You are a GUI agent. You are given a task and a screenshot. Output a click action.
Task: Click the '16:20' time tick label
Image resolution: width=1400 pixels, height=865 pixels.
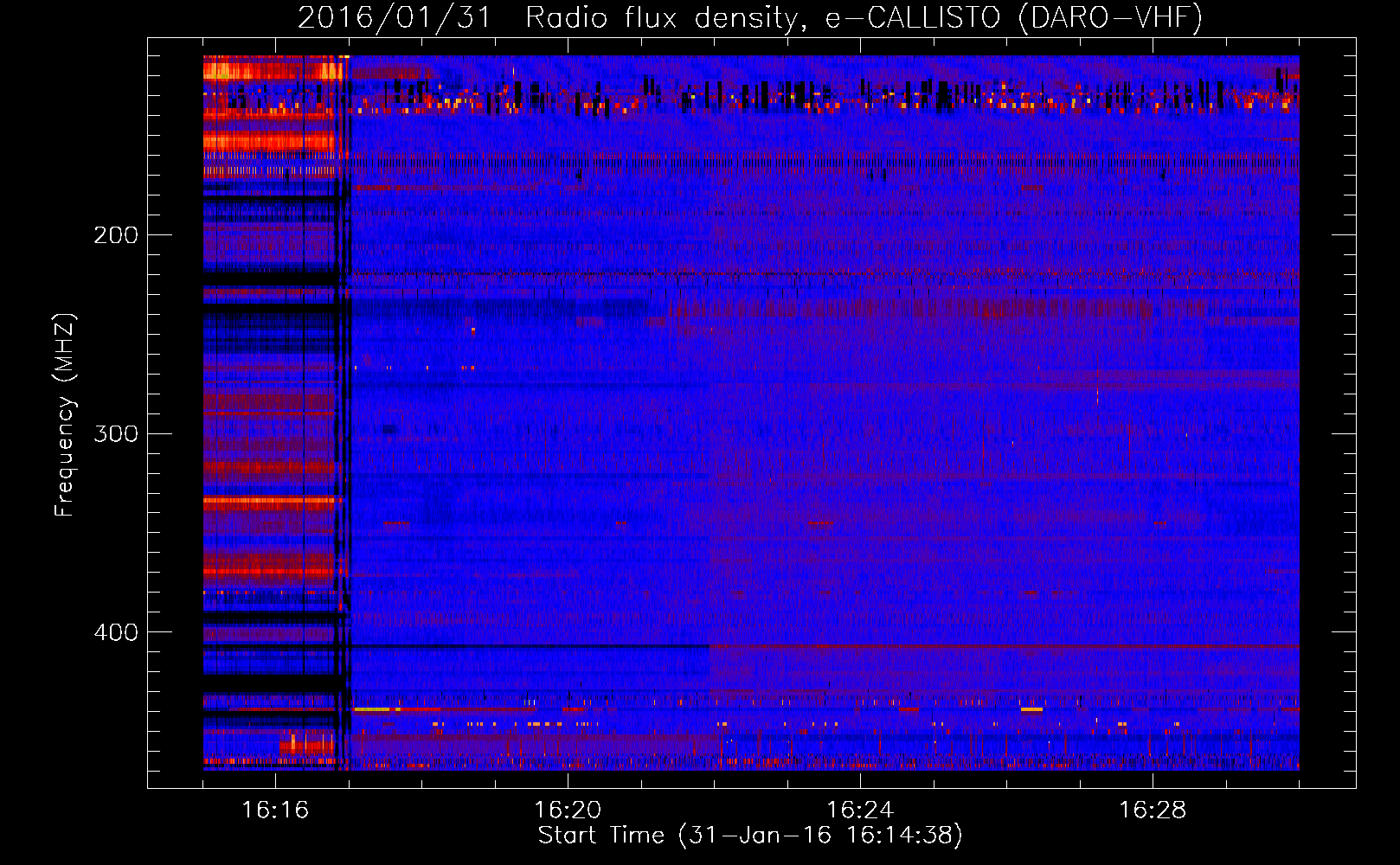tap(568, 810)
